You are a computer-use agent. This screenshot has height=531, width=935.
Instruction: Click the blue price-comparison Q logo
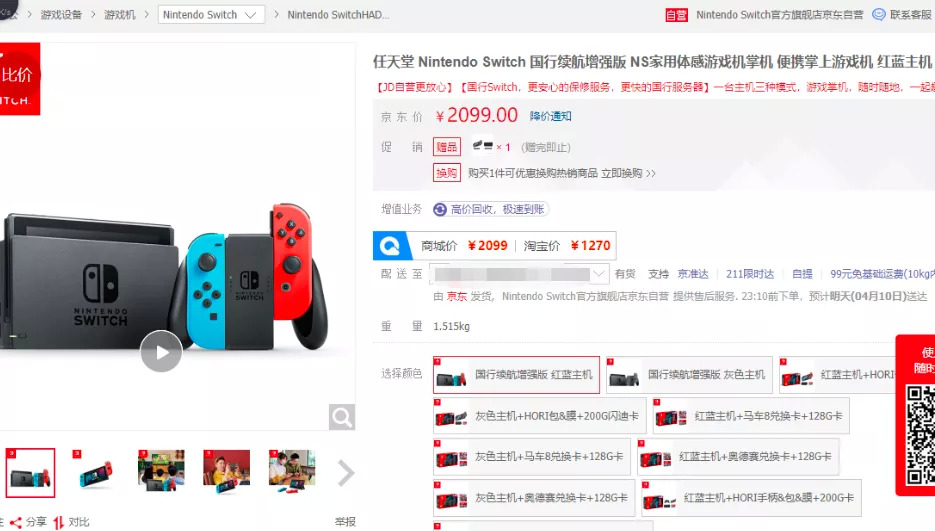(x=389, y=246)
